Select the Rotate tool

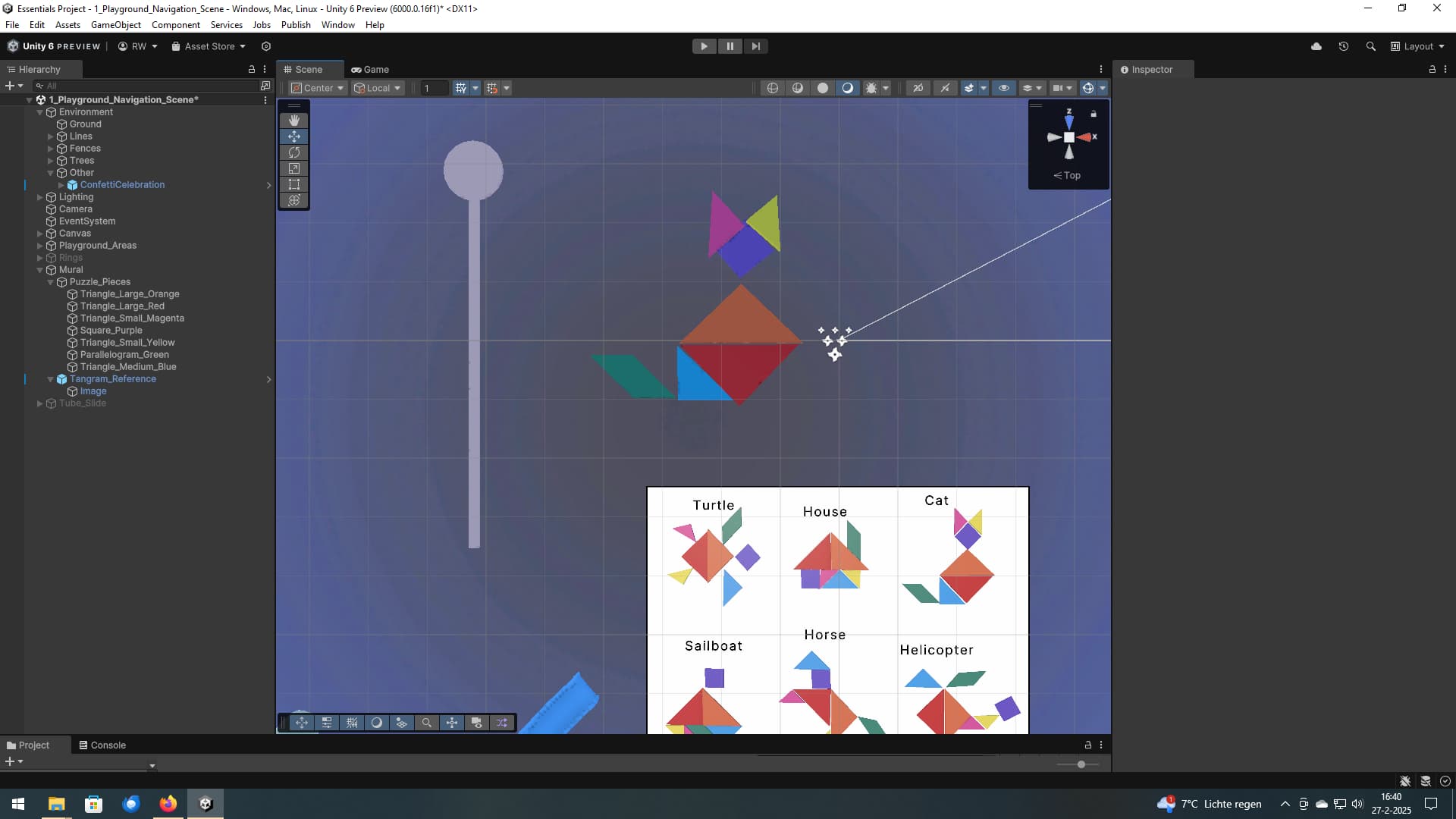[293, 152]
